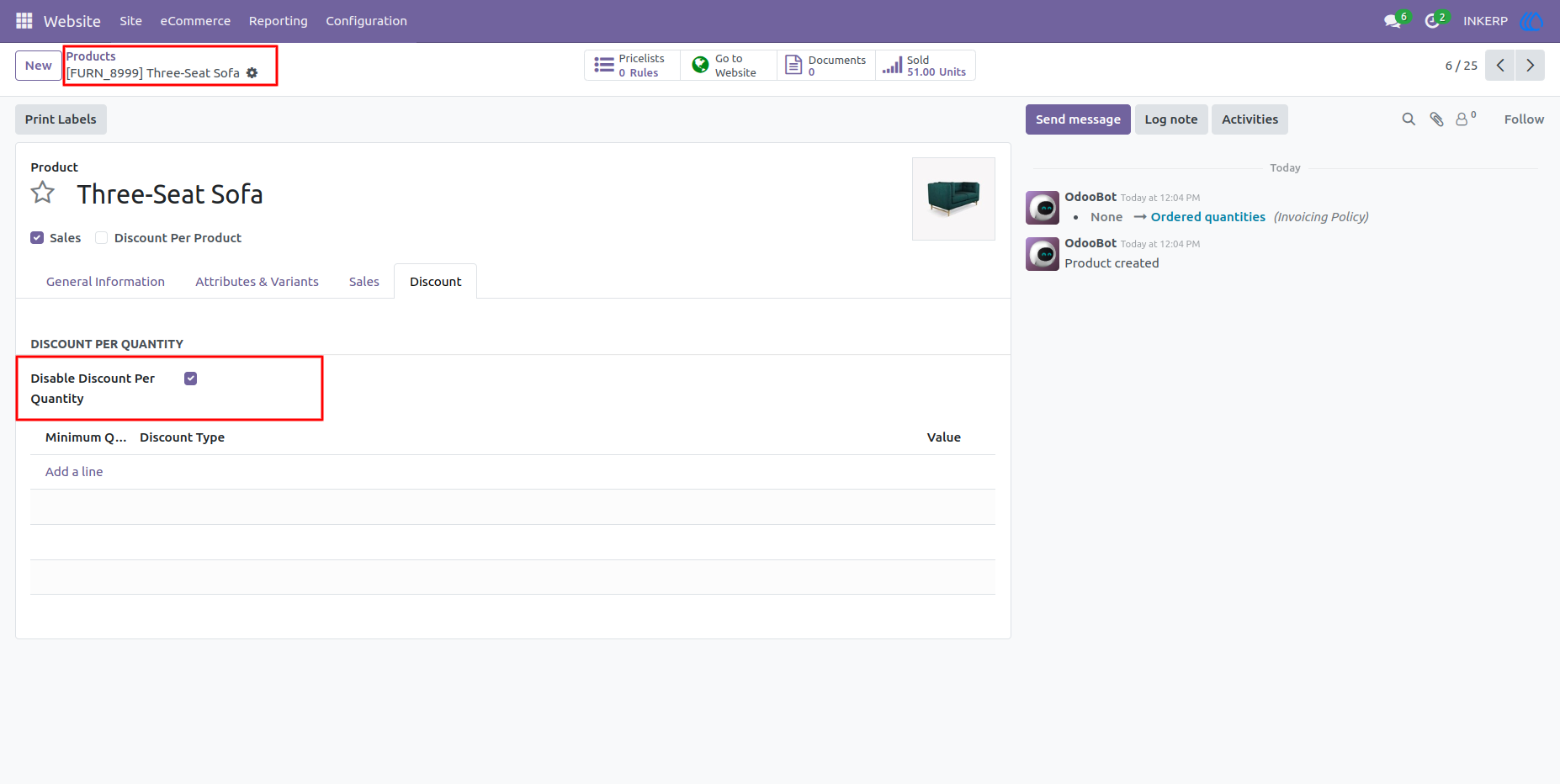Click the New button

coord(38,66)
